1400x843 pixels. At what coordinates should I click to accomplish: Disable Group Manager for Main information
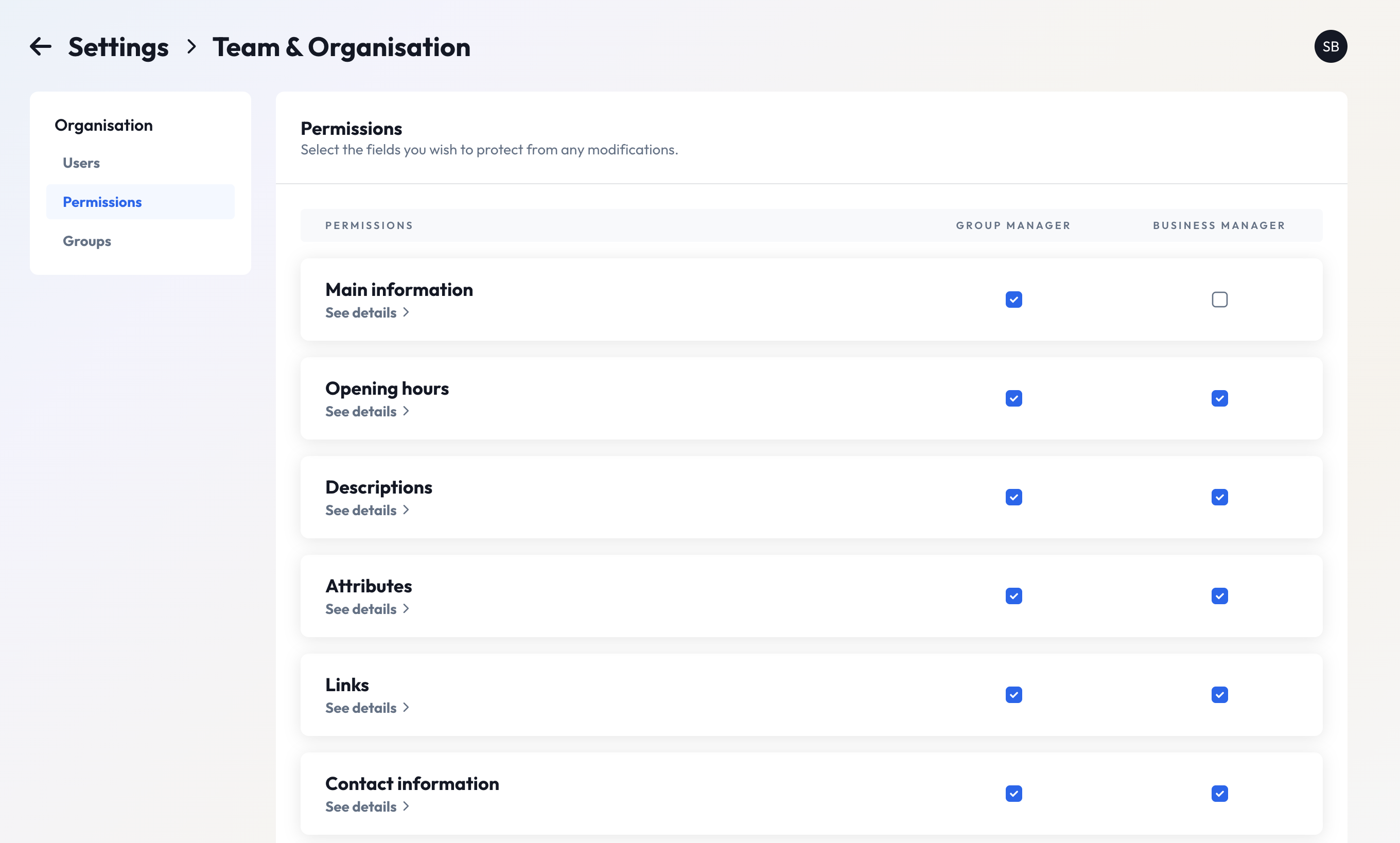(x=1013, y=300)
